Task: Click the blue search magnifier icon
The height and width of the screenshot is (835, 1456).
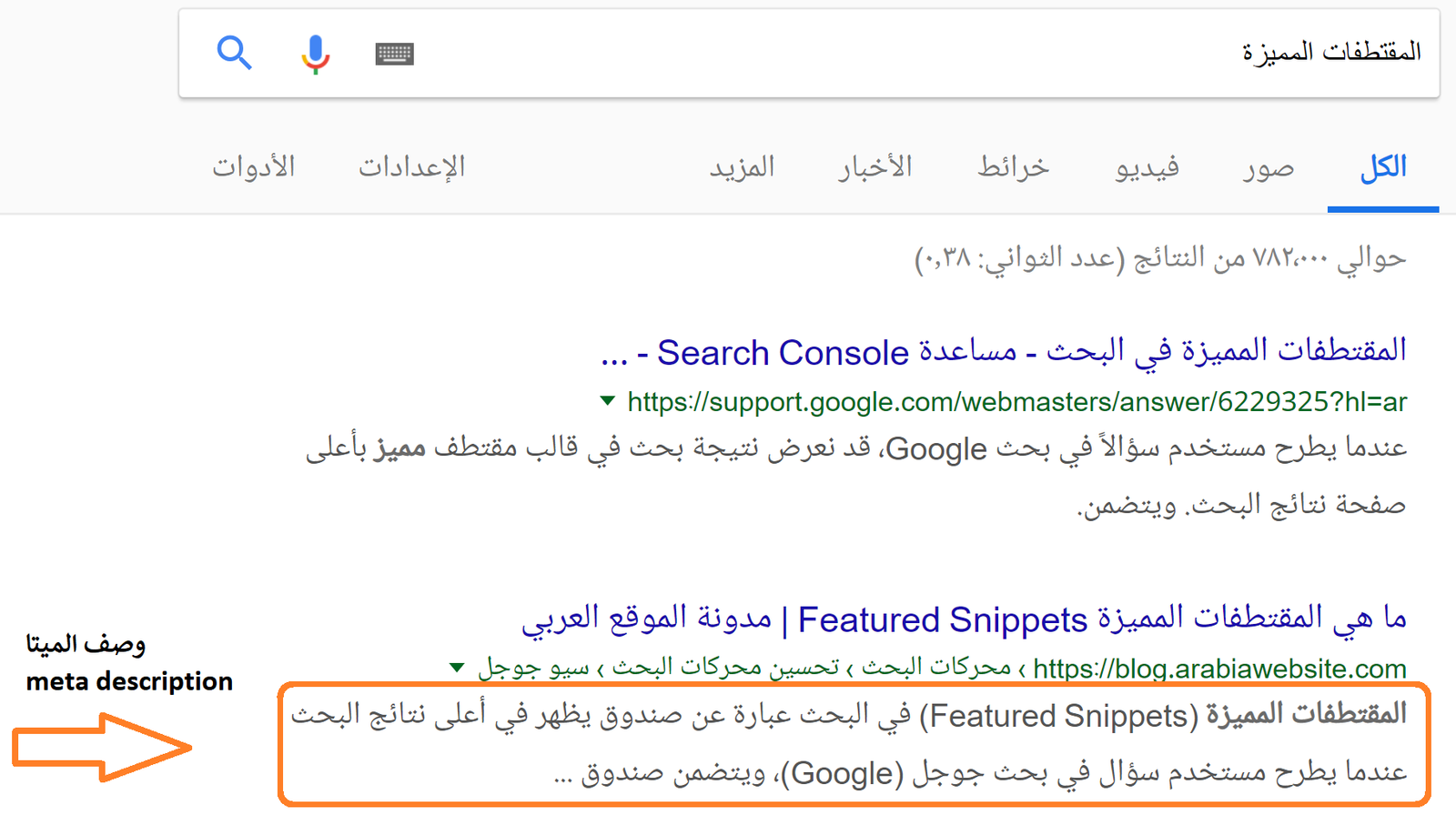Action: coord(234,53)
